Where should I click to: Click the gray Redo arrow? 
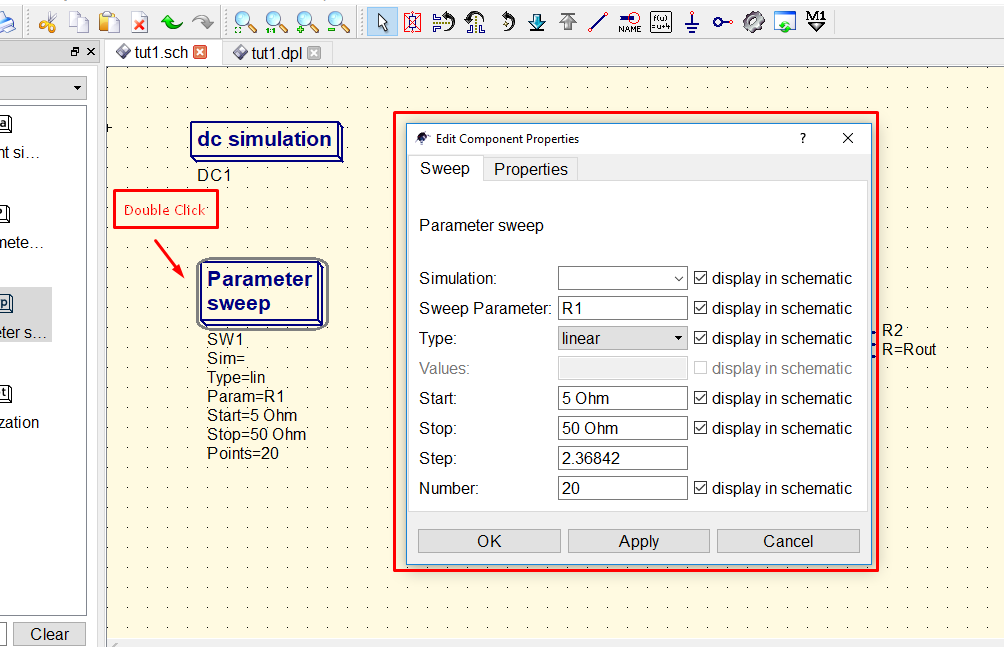pos(203,23)
